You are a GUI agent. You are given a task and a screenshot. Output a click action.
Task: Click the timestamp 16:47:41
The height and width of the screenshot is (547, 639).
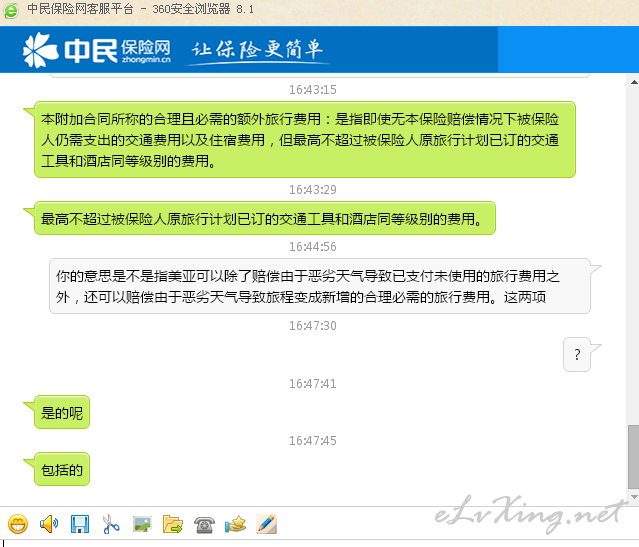click(313, 384)
